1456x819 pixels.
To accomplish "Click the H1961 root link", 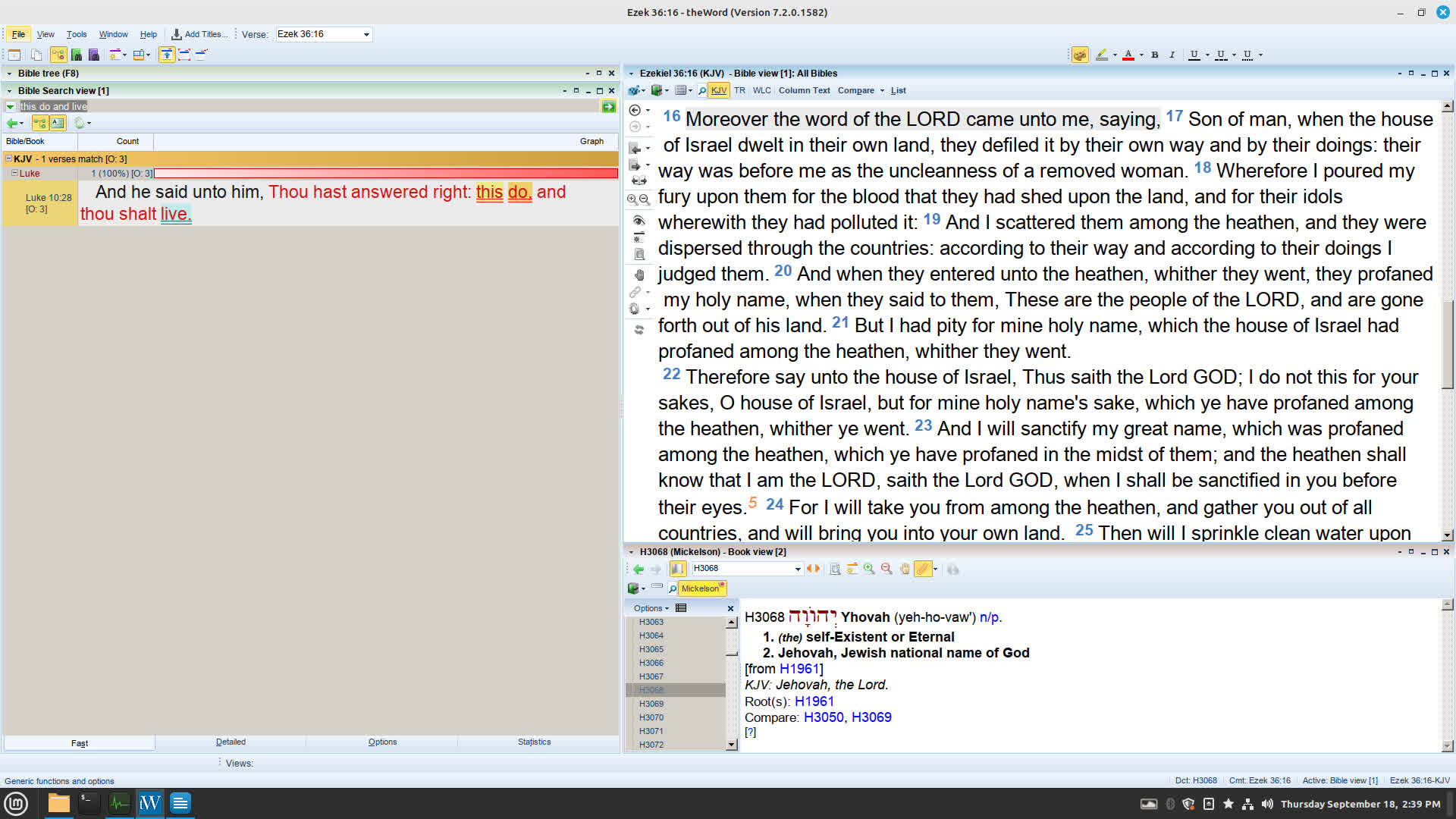I will [x=814, y=701].
